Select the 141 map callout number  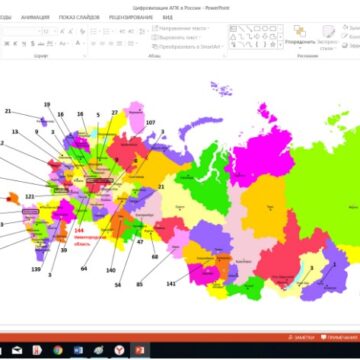pos(171,284)
